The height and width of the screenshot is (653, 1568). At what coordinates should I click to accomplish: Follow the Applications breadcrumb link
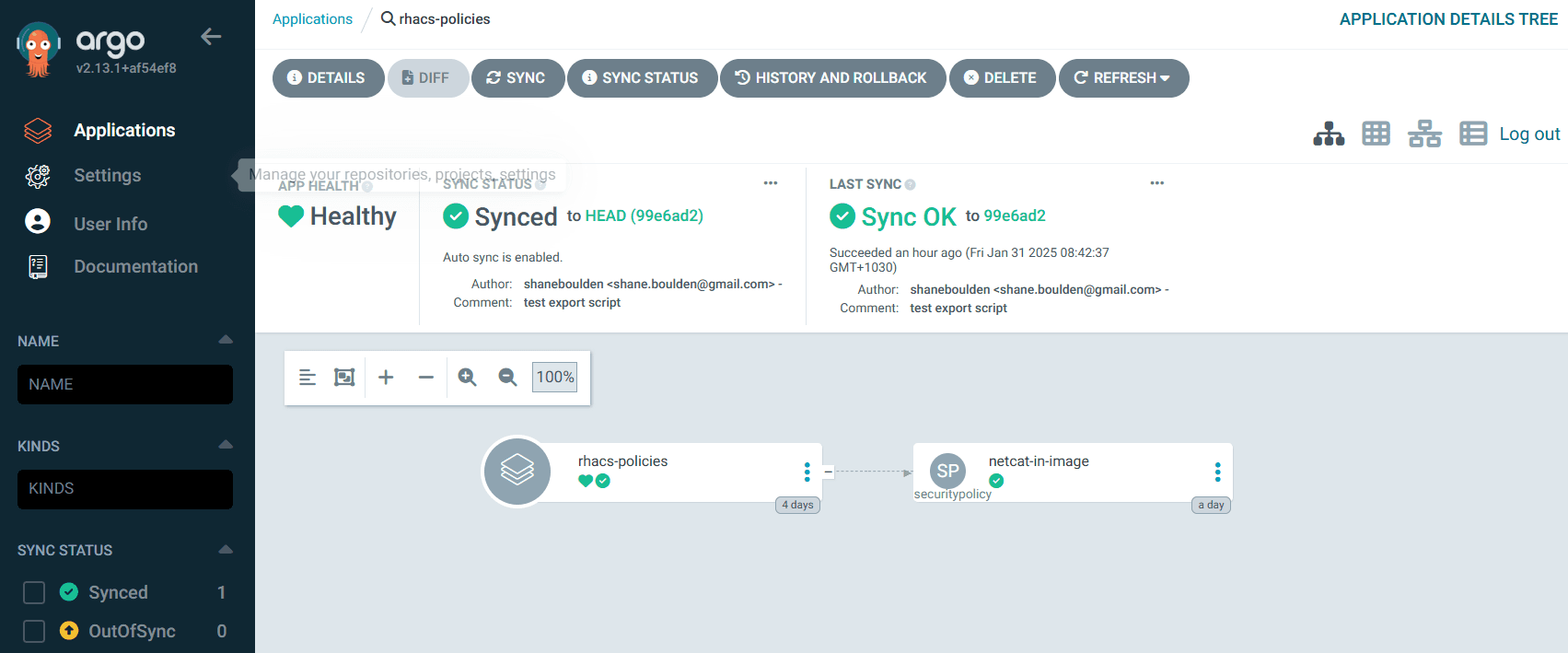tap(312, 18)
